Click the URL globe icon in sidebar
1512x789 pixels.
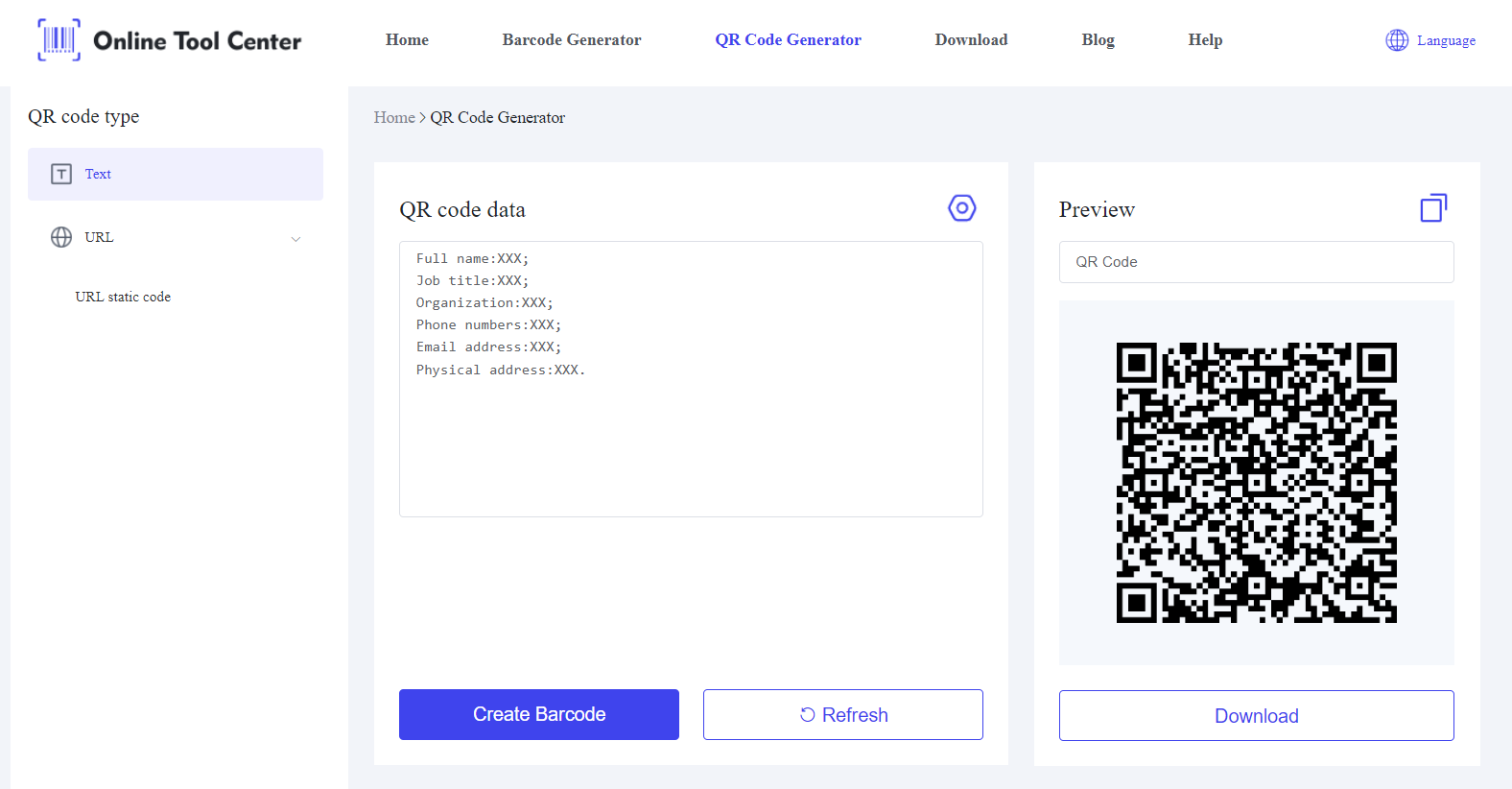tap(61, 237)
